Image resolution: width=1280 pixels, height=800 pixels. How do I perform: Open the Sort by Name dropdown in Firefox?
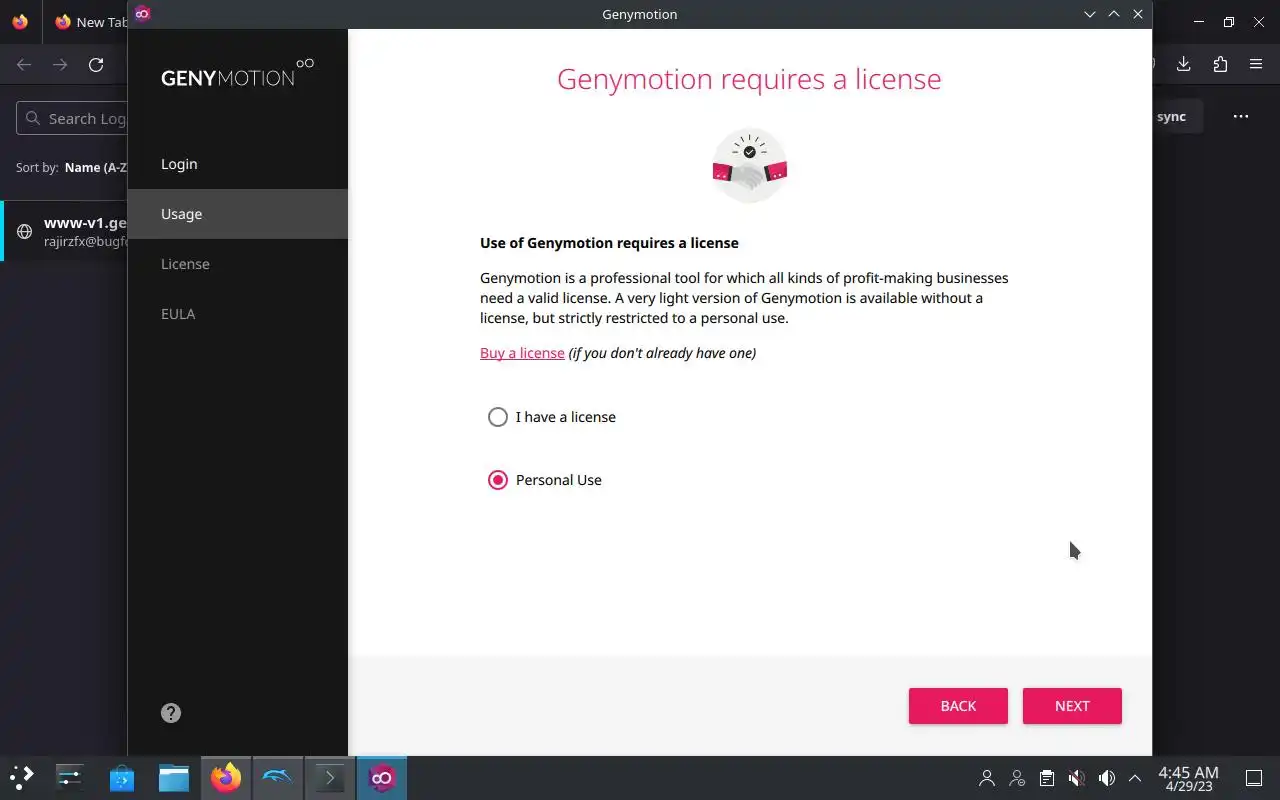coord(96,168)
